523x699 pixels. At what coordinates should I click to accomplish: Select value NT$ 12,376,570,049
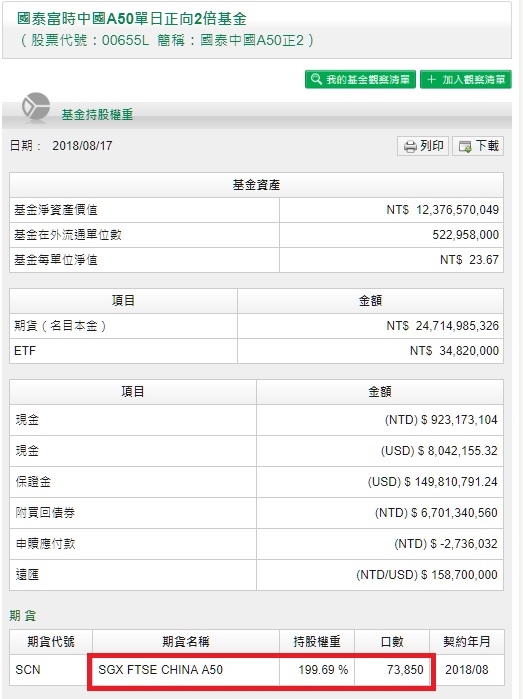tap(442, 210)
